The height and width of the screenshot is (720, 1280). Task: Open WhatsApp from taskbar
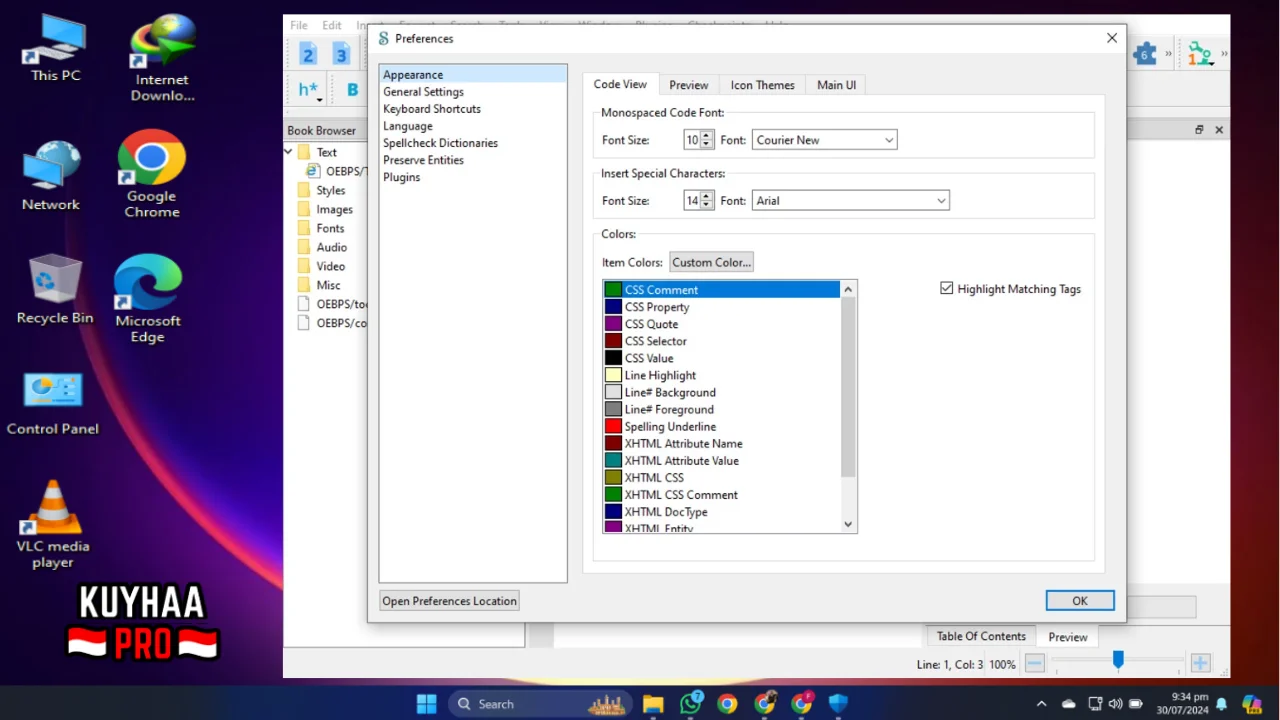pos(690,704)
